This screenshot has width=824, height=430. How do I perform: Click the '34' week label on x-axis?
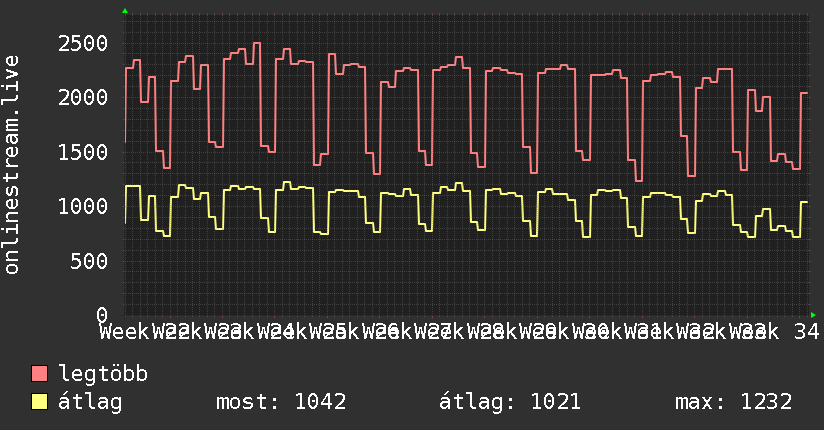coord(807,332)
